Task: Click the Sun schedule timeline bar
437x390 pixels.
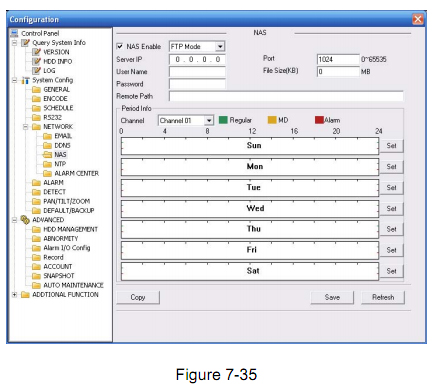Action: pyautogui.click(x=250, y=146)
